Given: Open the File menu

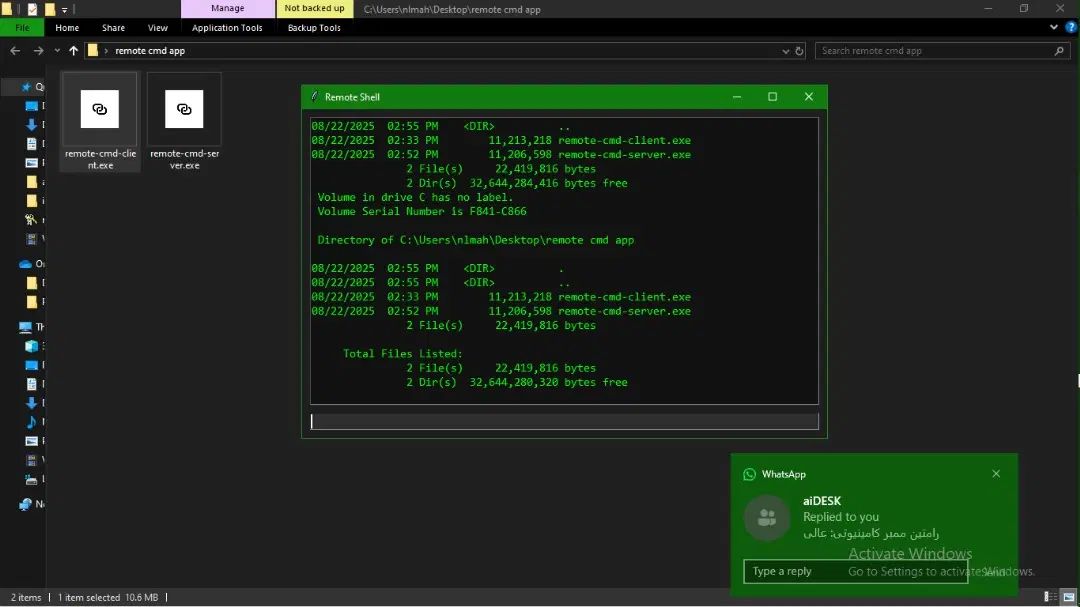Looking at the screenshot, I should 22,28.
